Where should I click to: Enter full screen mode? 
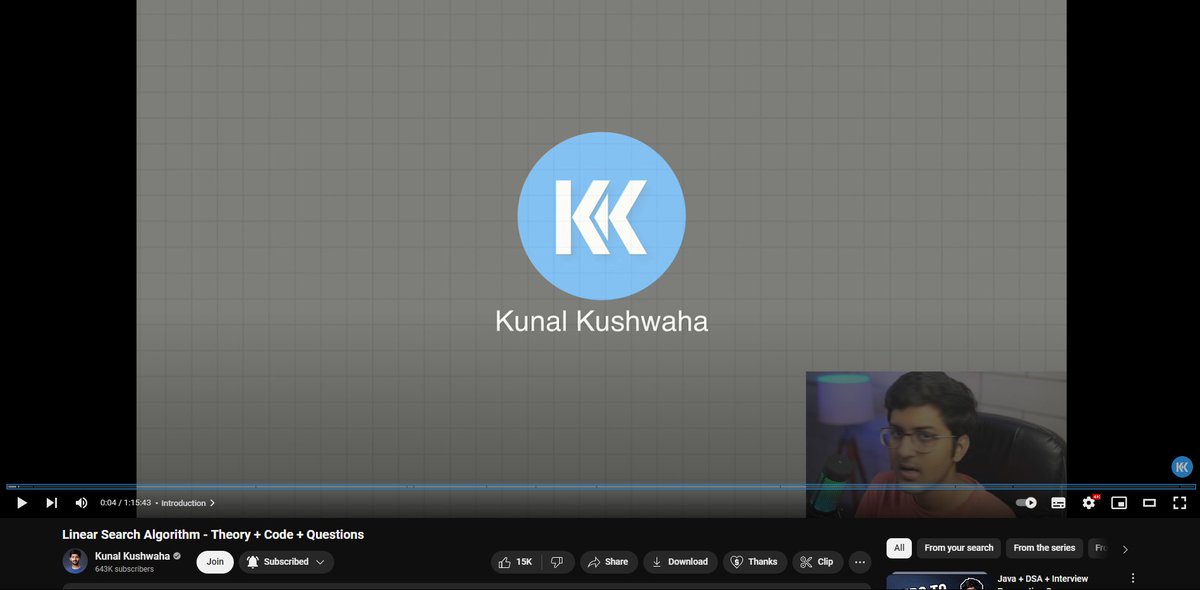point(1179,503)
